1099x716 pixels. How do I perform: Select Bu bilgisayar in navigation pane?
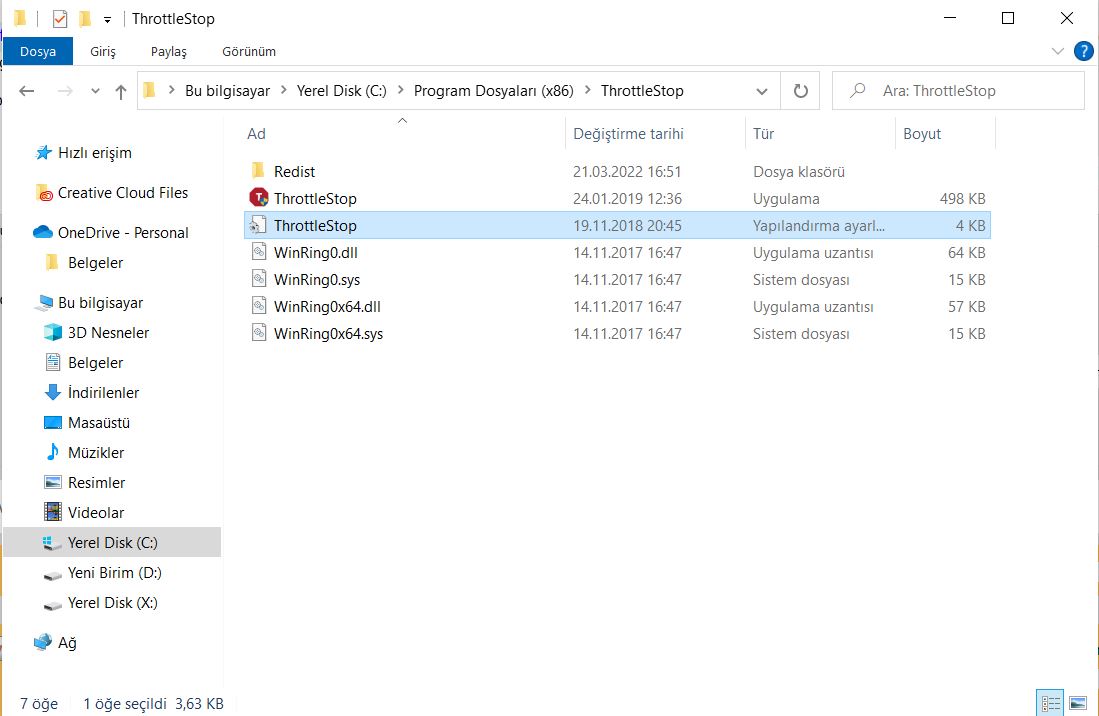[x=100, y=303]
